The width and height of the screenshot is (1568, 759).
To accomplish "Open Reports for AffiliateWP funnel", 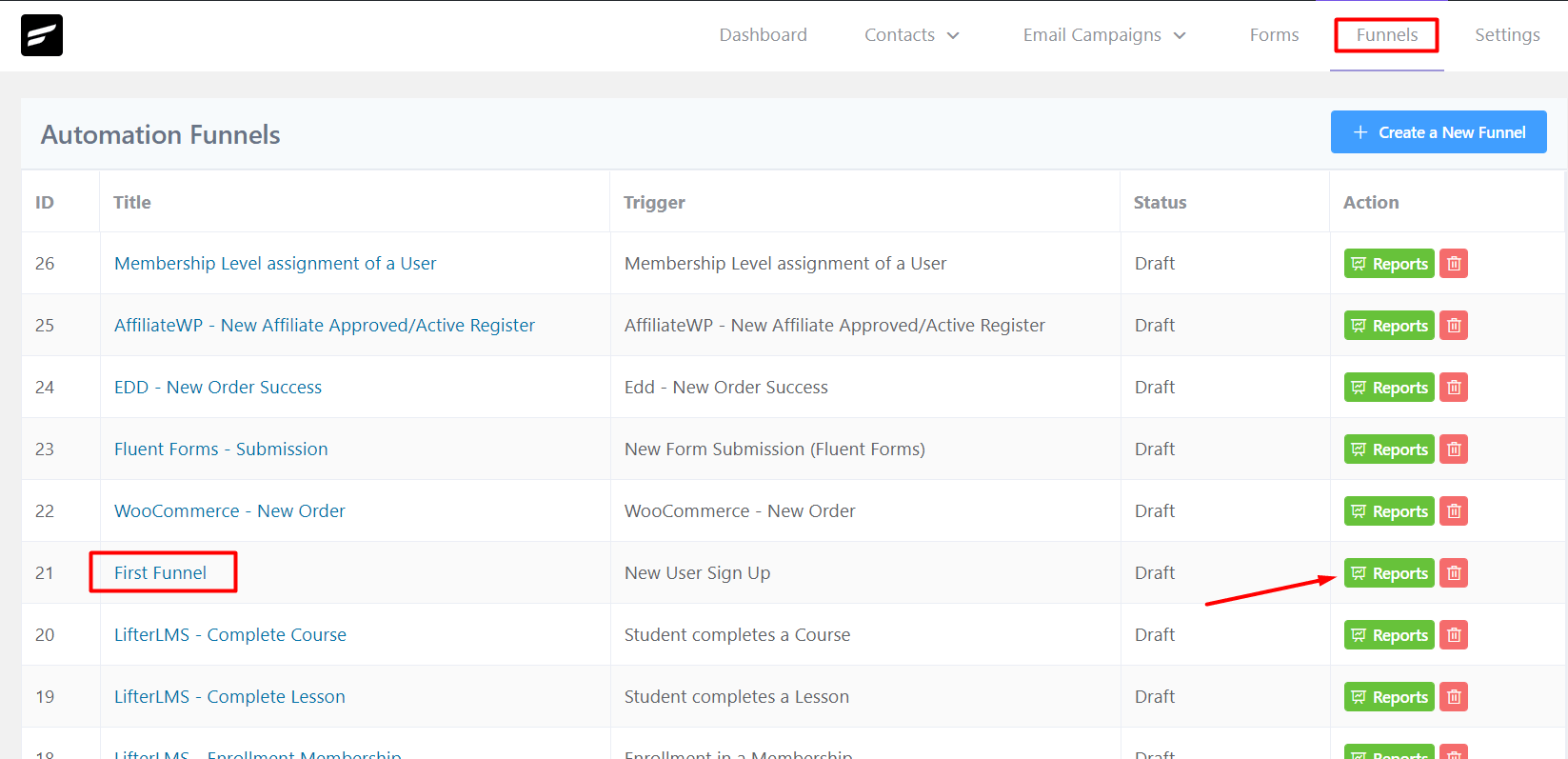I will 1389,326.
